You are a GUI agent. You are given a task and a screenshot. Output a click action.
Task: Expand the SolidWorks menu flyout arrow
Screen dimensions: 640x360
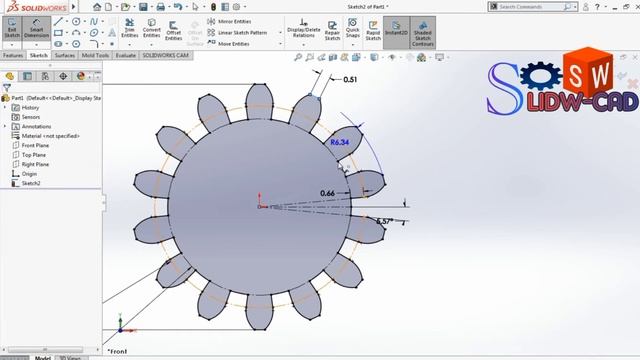click(x=74, y=7)
